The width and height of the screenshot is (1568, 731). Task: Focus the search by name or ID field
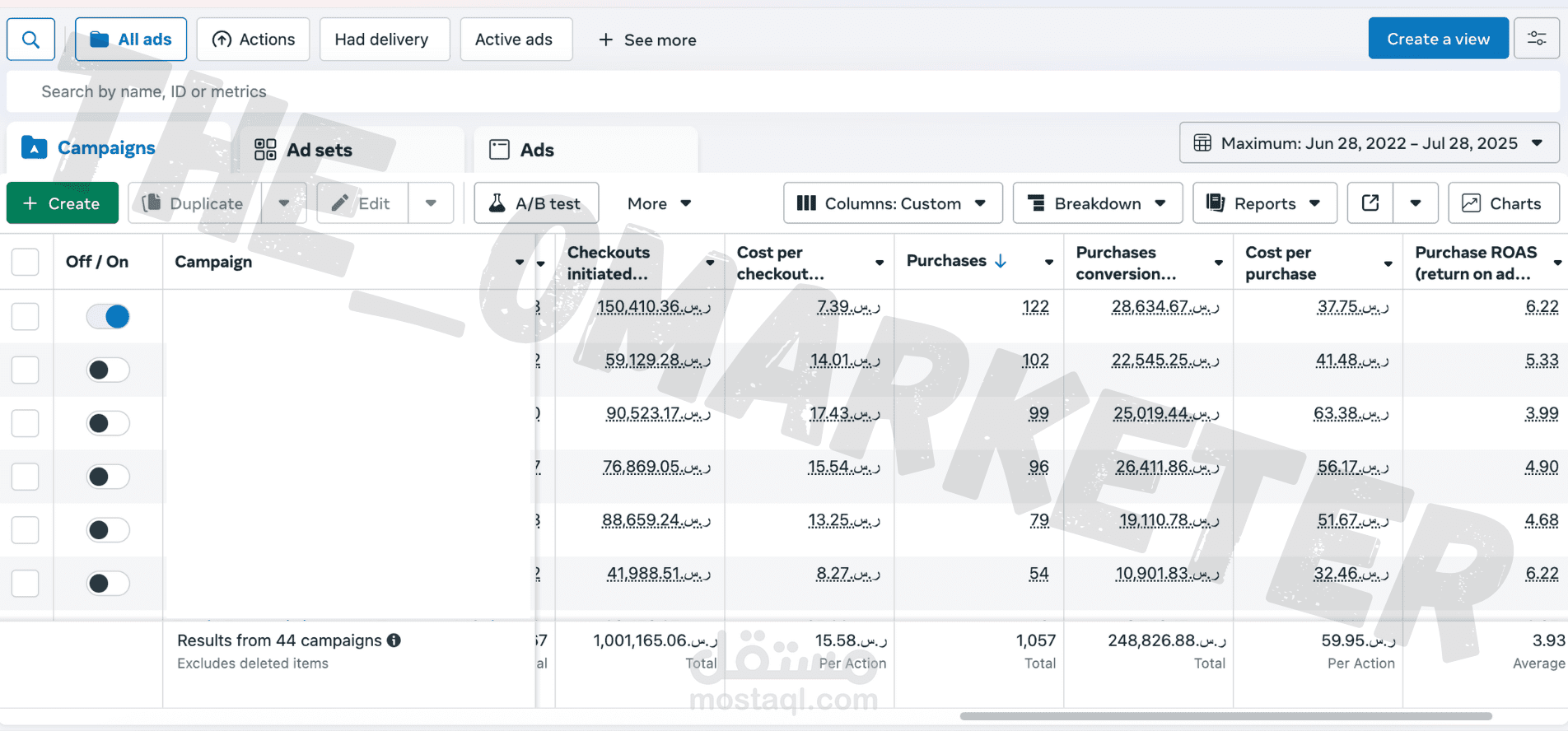[x=782, y=91]
